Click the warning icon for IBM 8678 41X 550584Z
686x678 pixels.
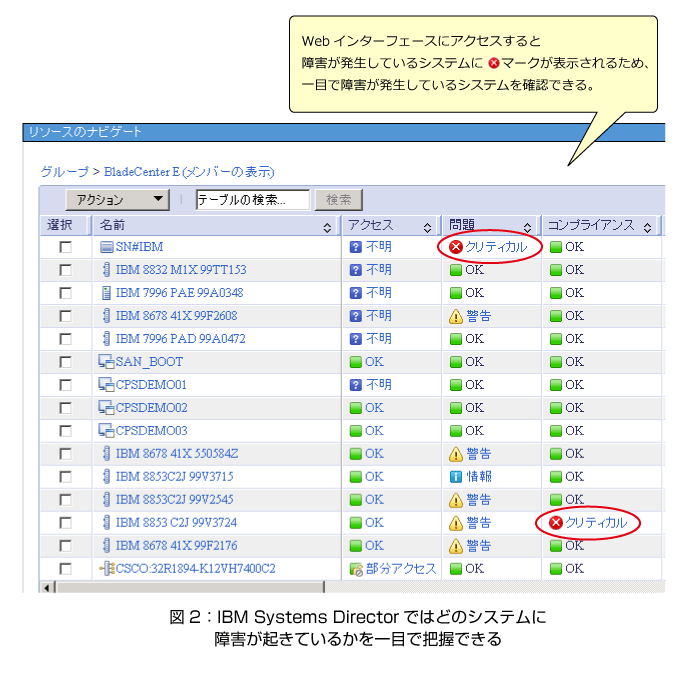(456, 454)
